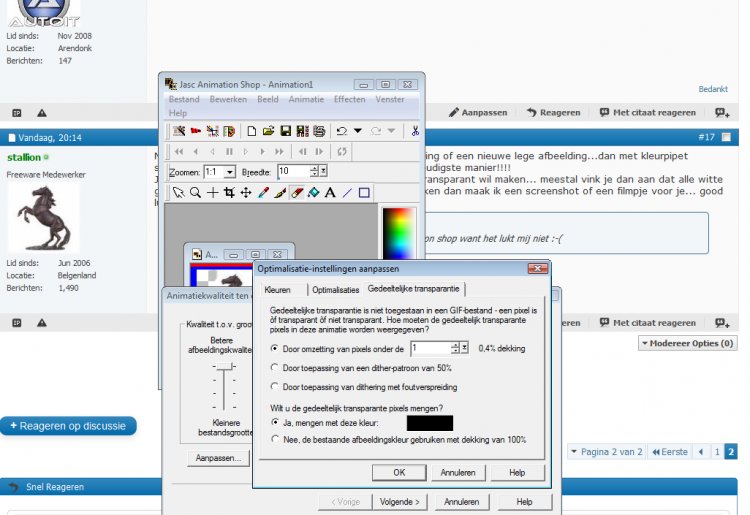
Task: Click the Volgende > wizard button
Action: pos(399,502)
